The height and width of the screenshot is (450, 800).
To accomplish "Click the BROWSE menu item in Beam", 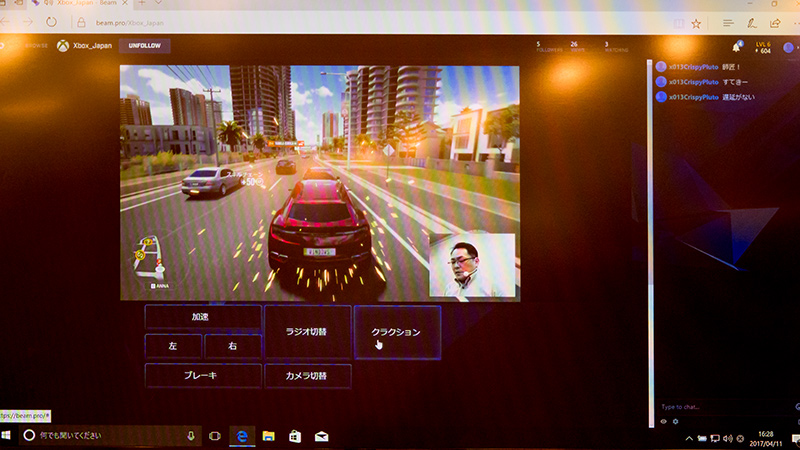I will tap(36, 46).
